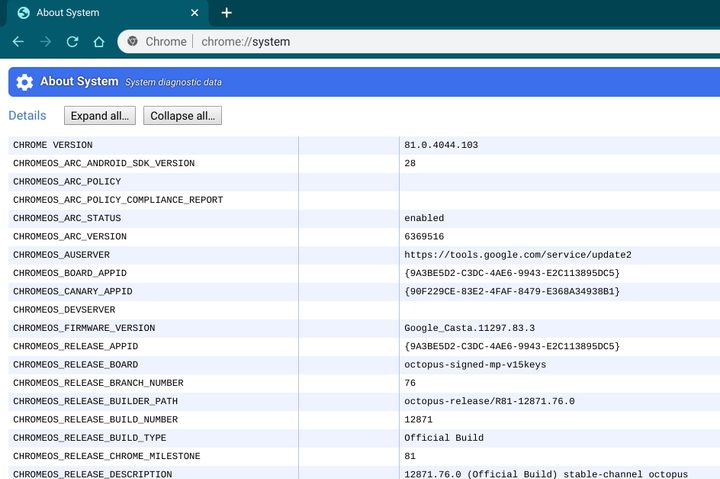Click the tools.google.com update2 URL value
The image size is (720, 479).
[518, 255]
